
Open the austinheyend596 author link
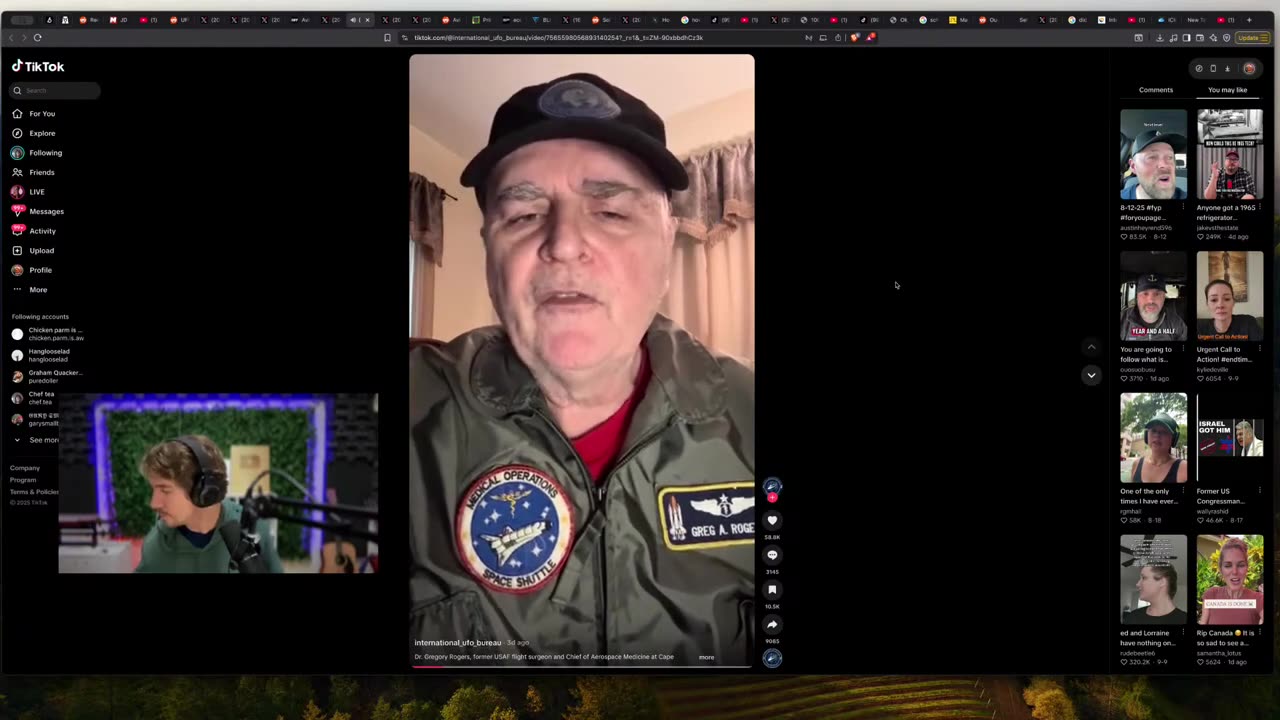point(1147,228)
